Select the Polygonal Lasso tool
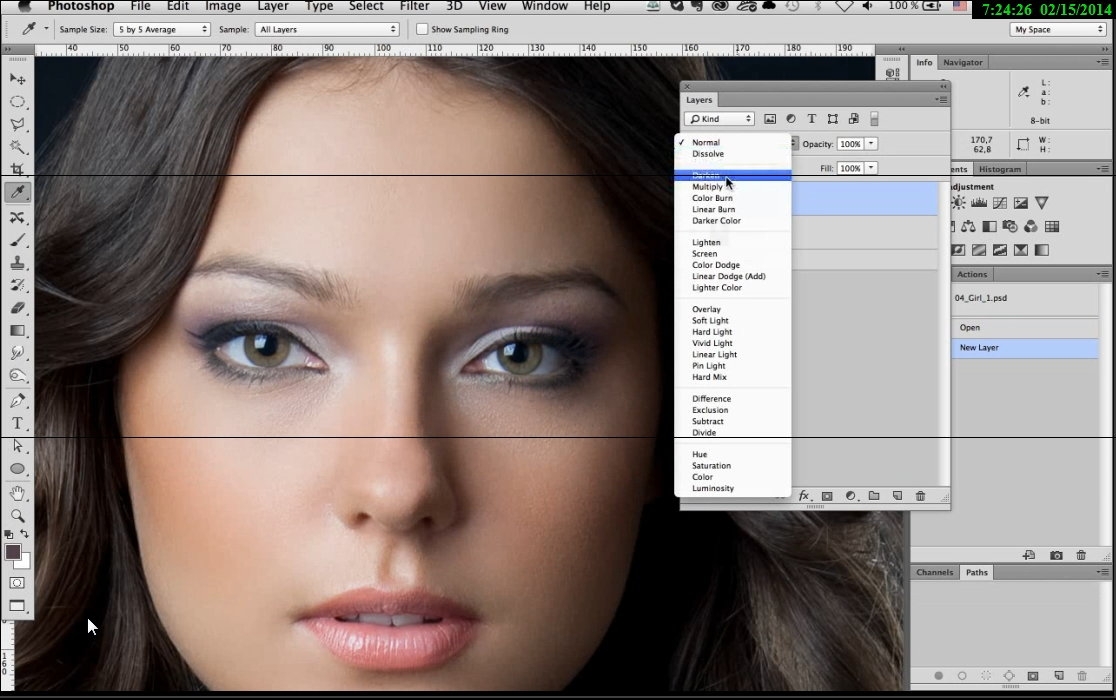 click(x=17, y=124)
